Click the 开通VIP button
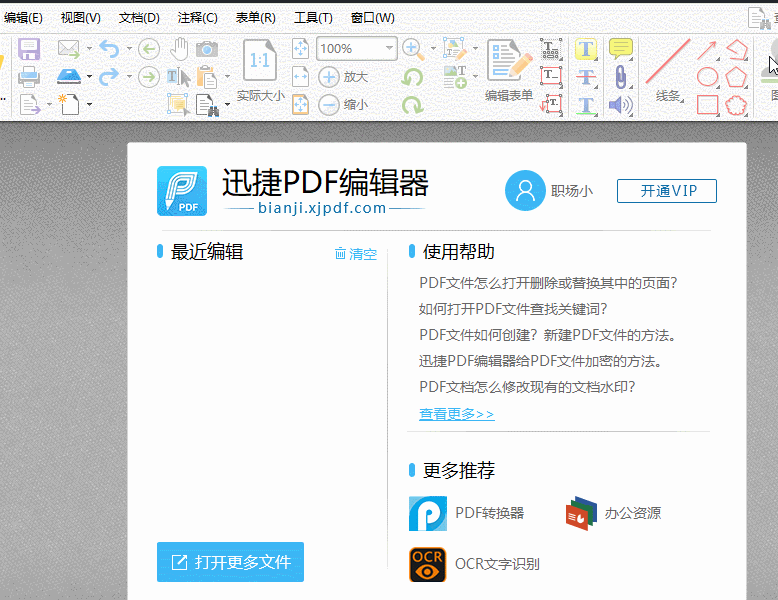The image size is (778, 600). point(667,191)
